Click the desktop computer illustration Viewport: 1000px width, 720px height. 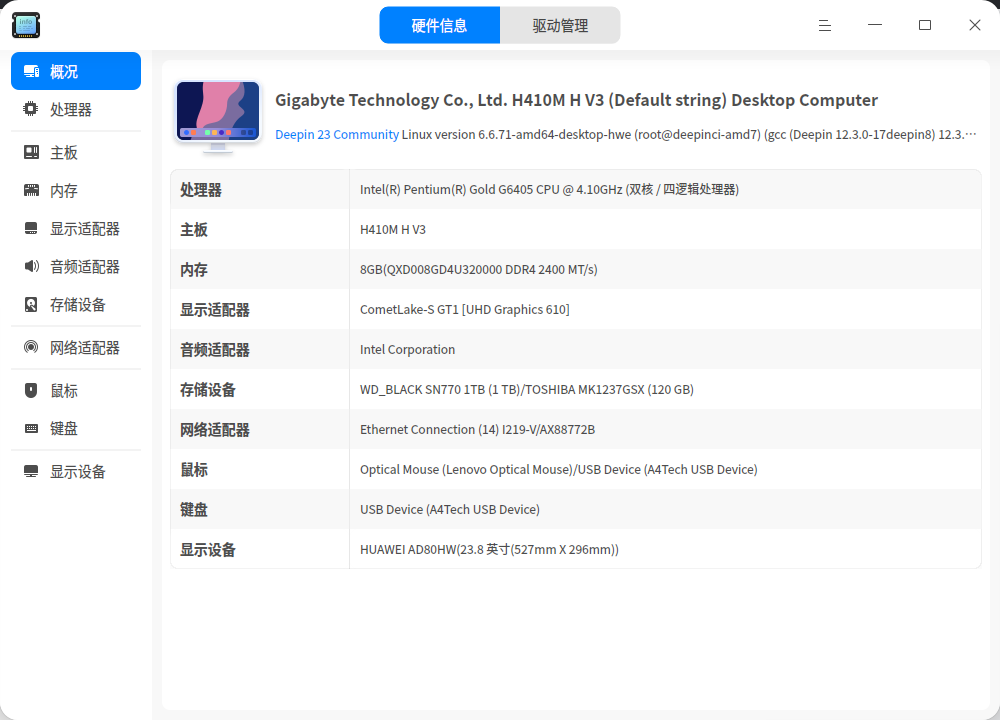[x=218, y=117]
